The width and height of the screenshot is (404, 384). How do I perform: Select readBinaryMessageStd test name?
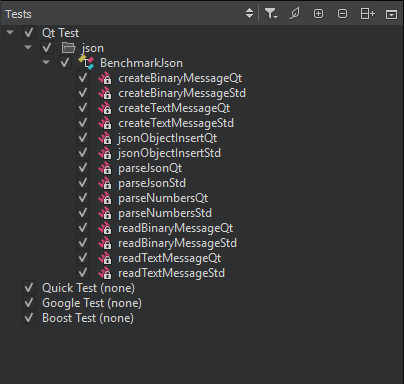(177, 243)
